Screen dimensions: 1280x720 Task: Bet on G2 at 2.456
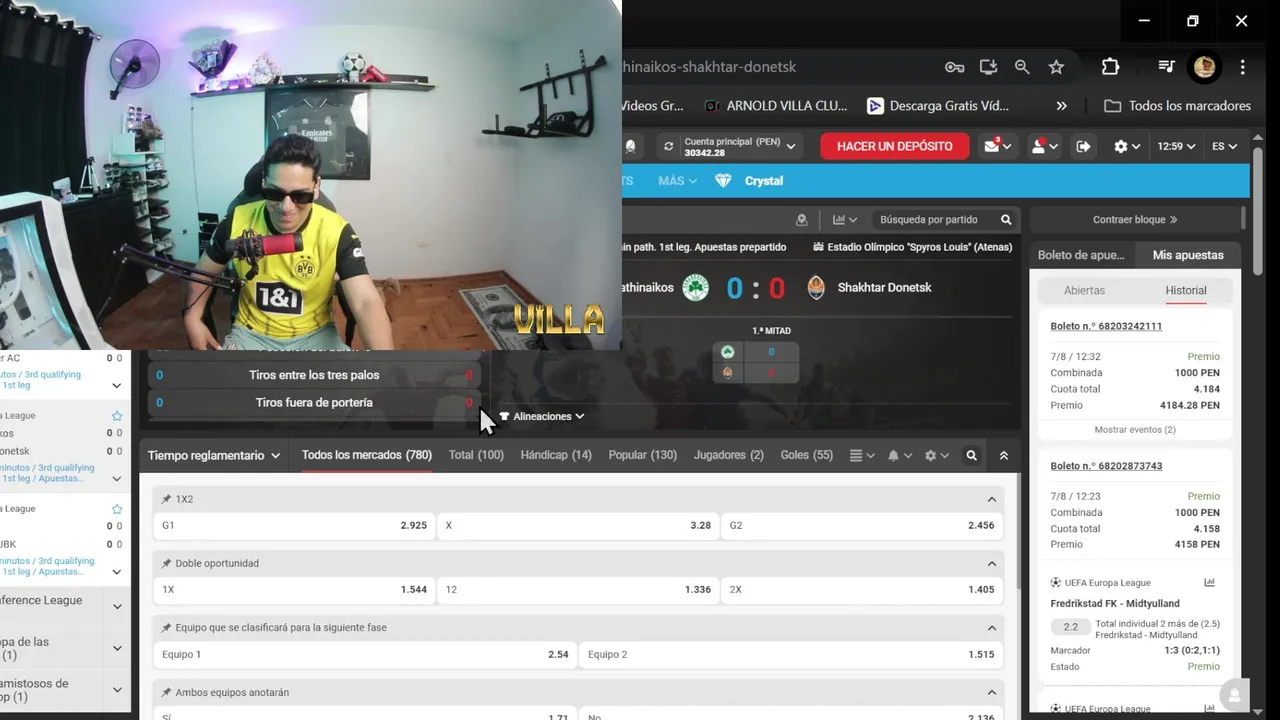tap(862, 525)
